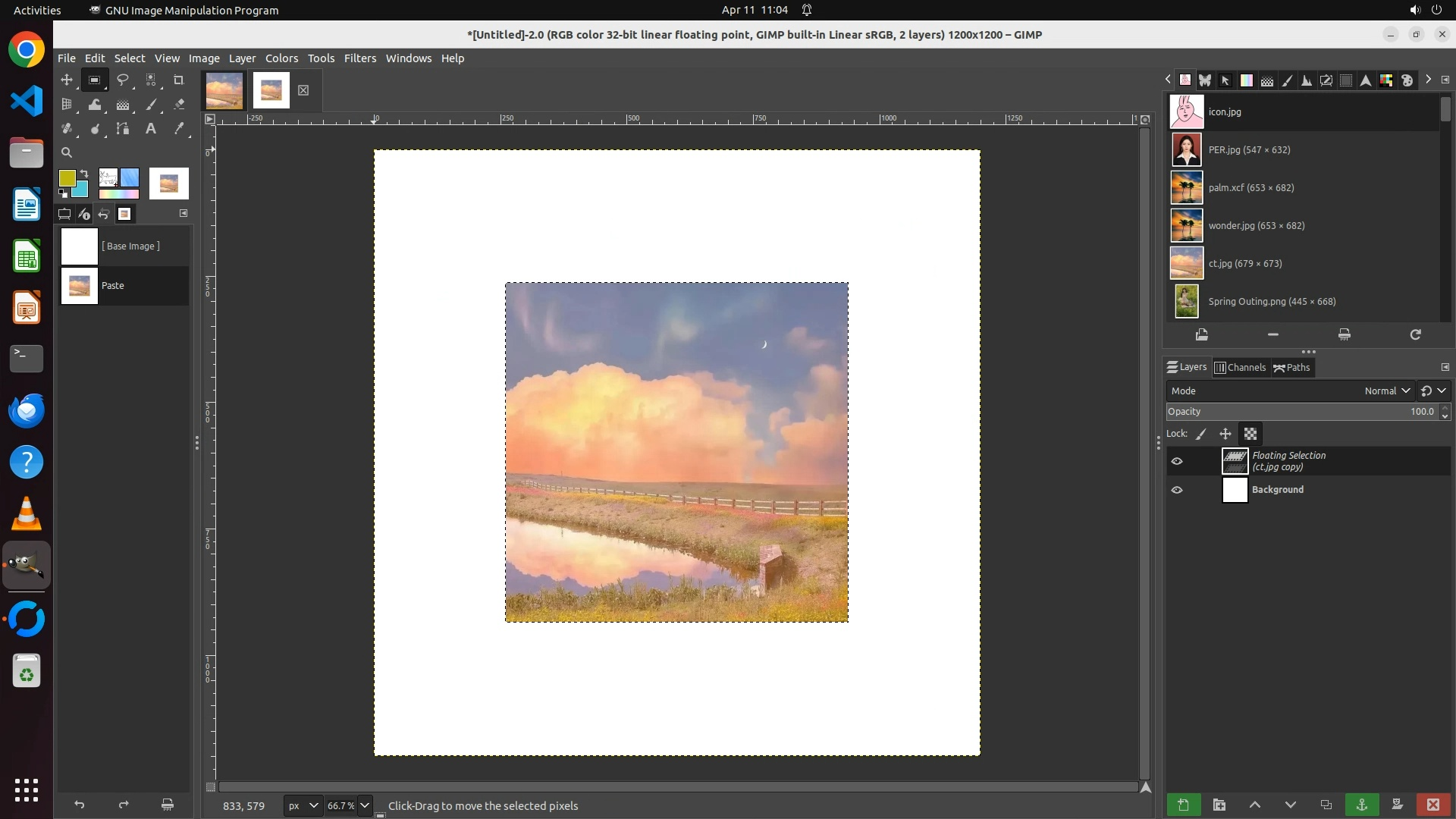Open the px units dropdown
The height and width of the screenshot is (819, 1456).
click(303, 805)
